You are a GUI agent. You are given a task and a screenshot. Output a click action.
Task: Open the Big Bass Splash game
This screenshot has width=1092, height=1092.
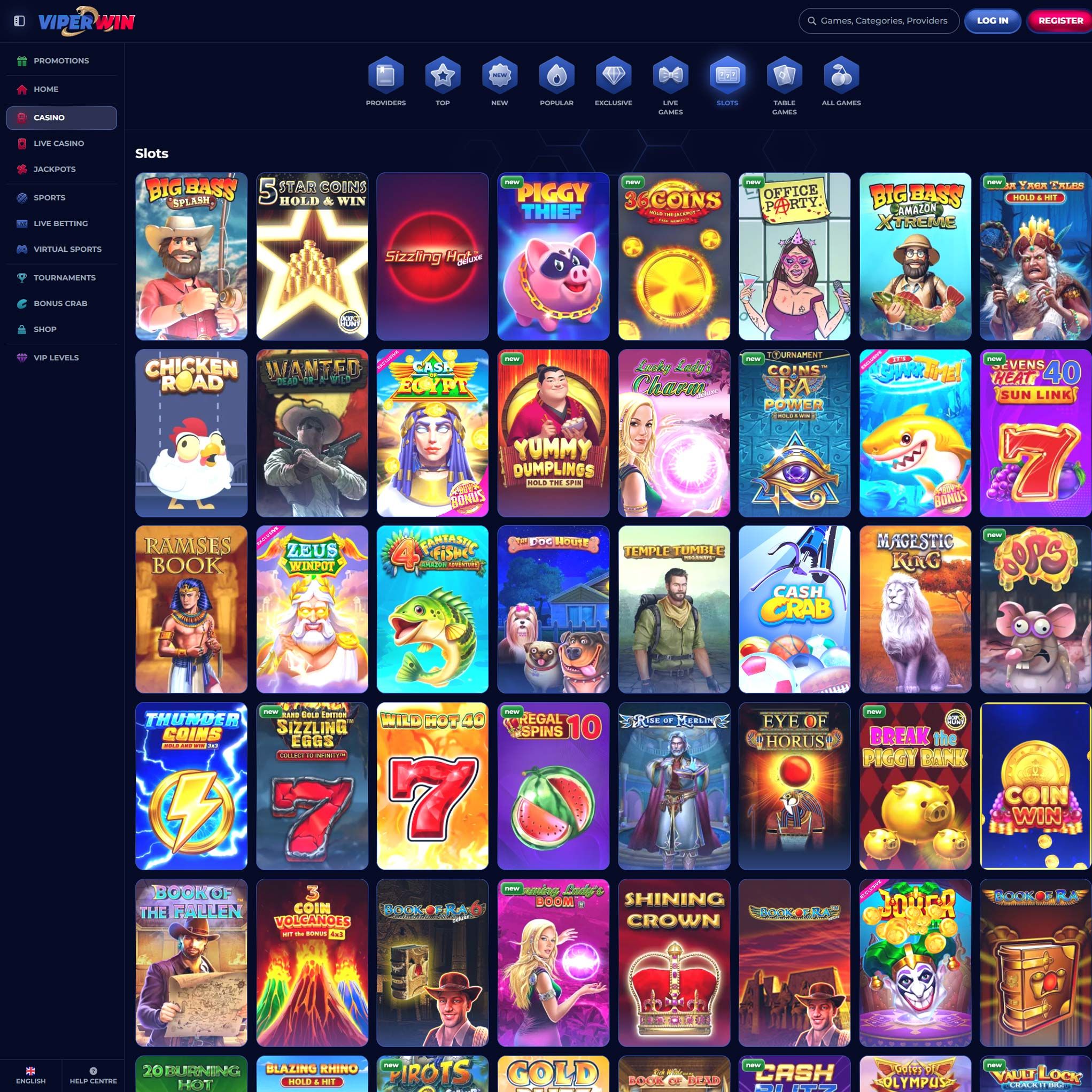191,257
